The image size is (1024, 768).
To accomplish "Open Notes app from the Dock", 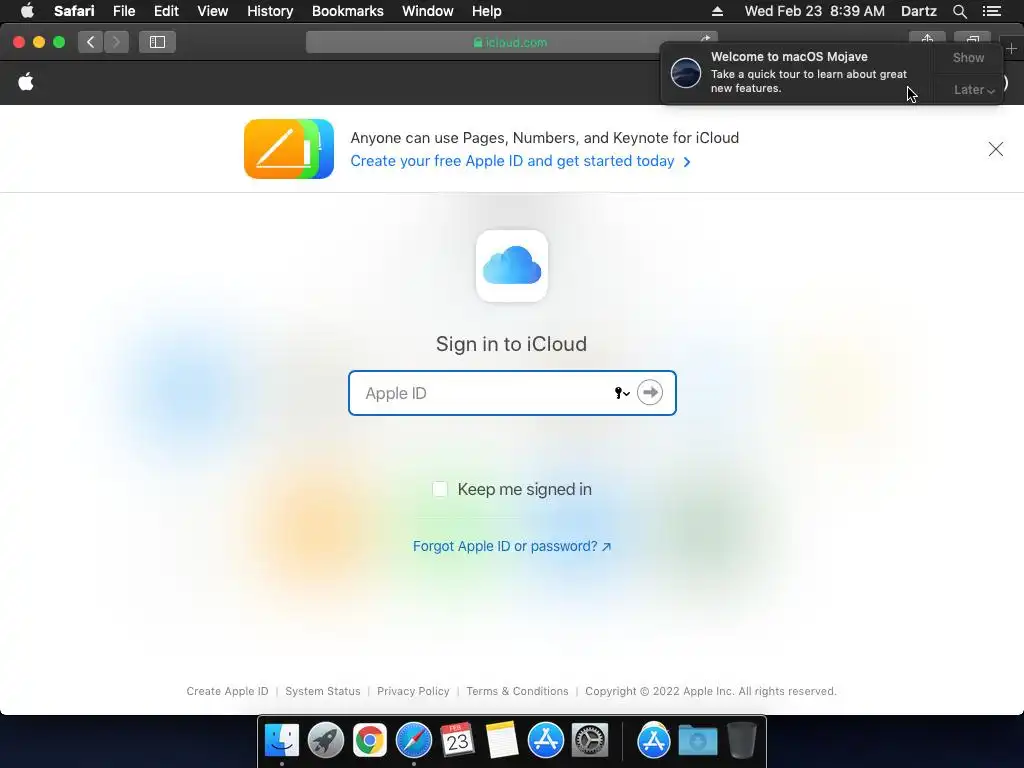I will 502,741.
